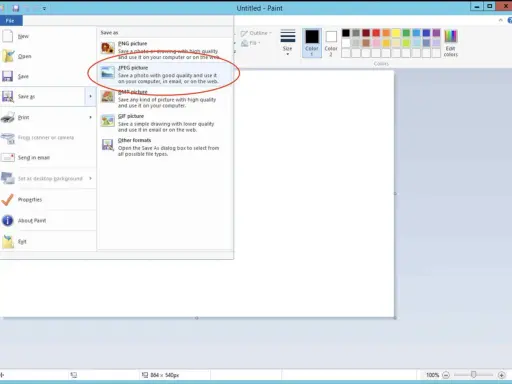
Task: Collapse the ribbon with the caret arrow
Action: pyautogui.click(x=500, y=20)
